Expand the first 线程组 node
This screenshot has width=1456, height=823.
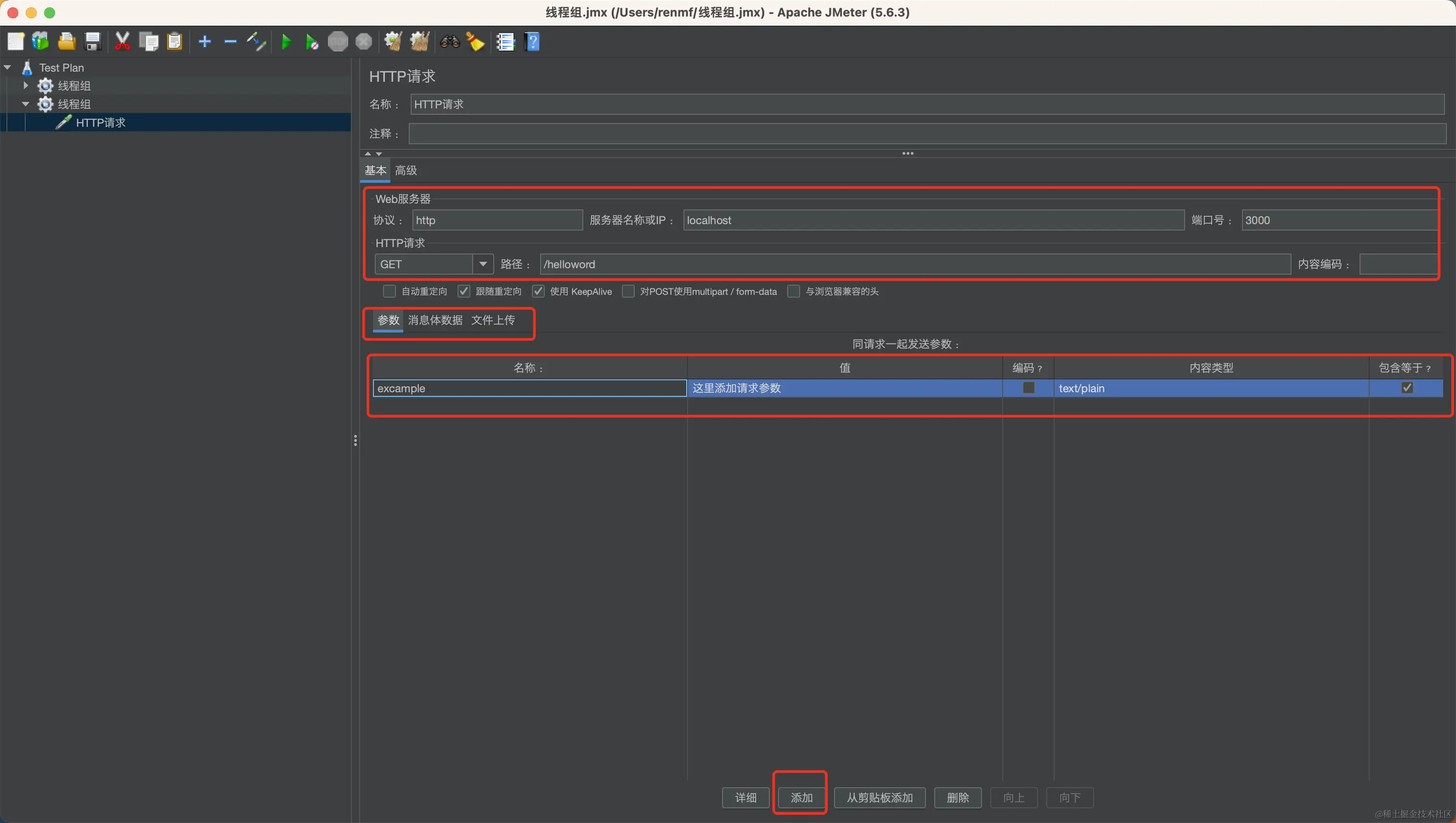[x=26, y=85]
